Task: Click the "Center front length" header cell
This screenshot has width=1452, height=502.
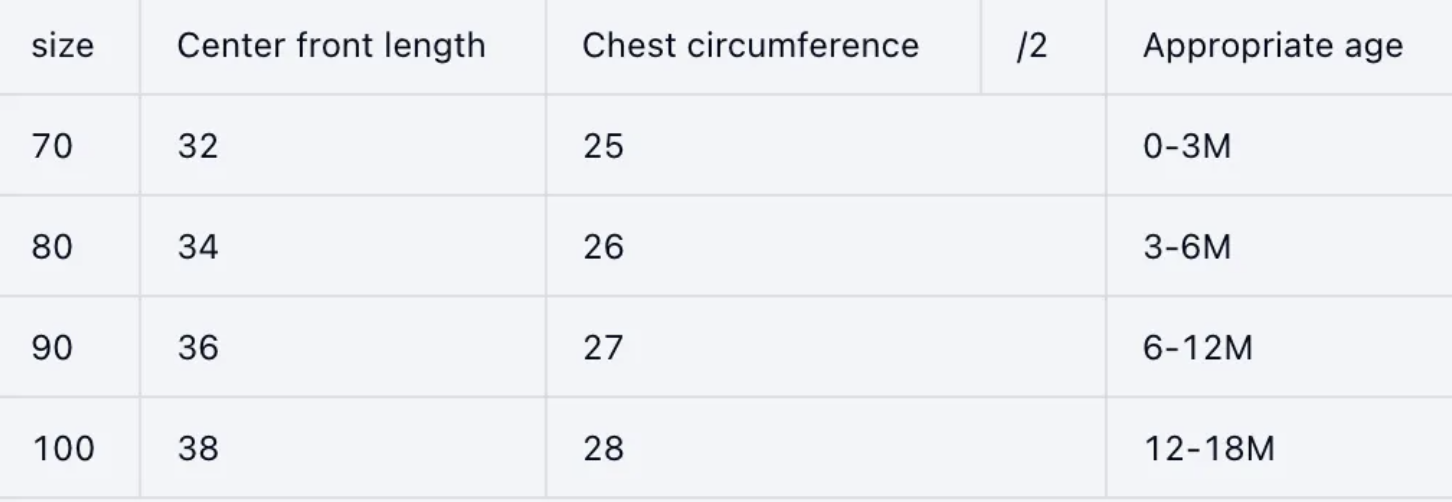Action: [x=330, y=46]
